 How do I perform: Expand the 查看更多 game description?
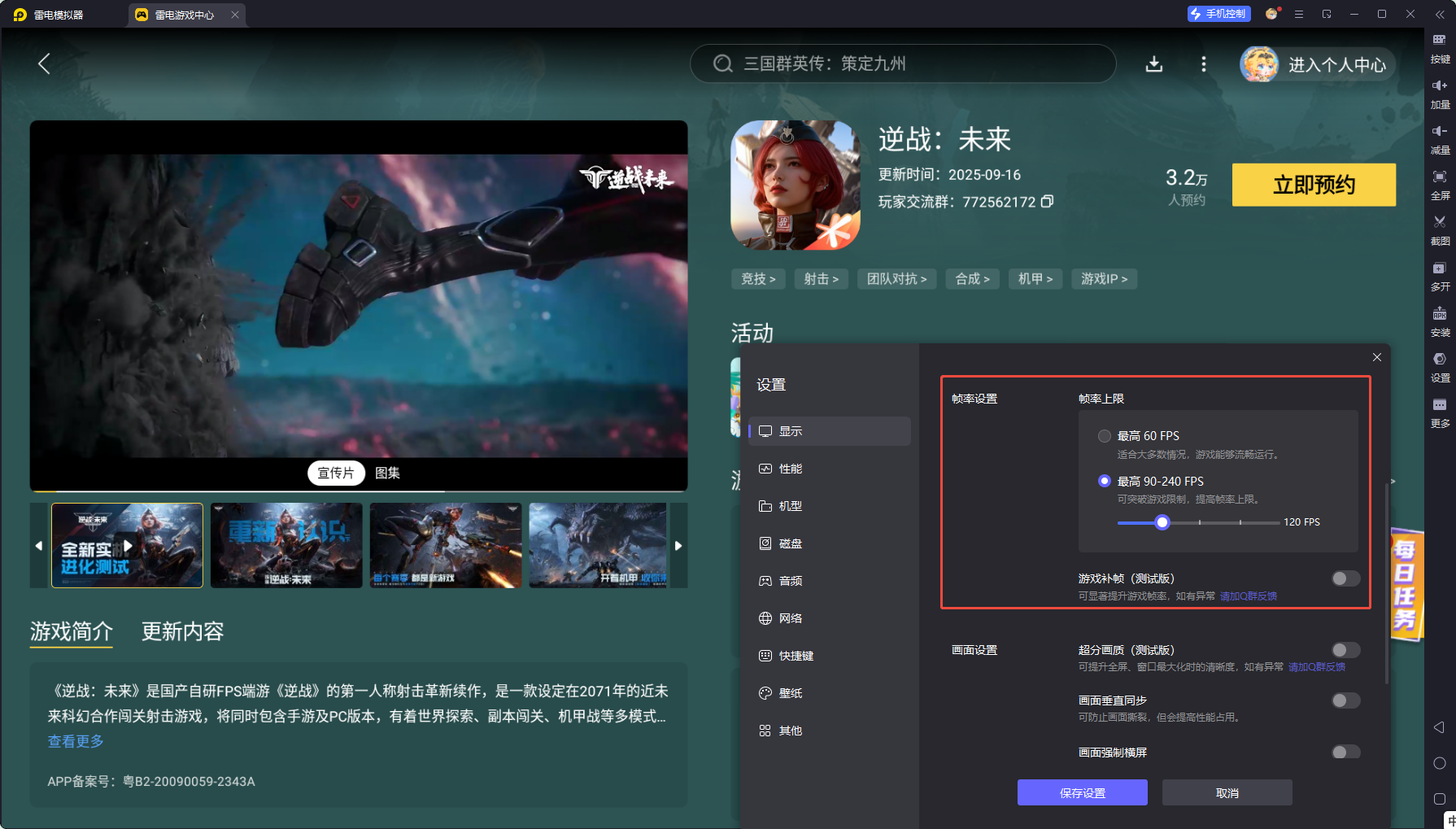pyautogui.click(x=75, y=741)
